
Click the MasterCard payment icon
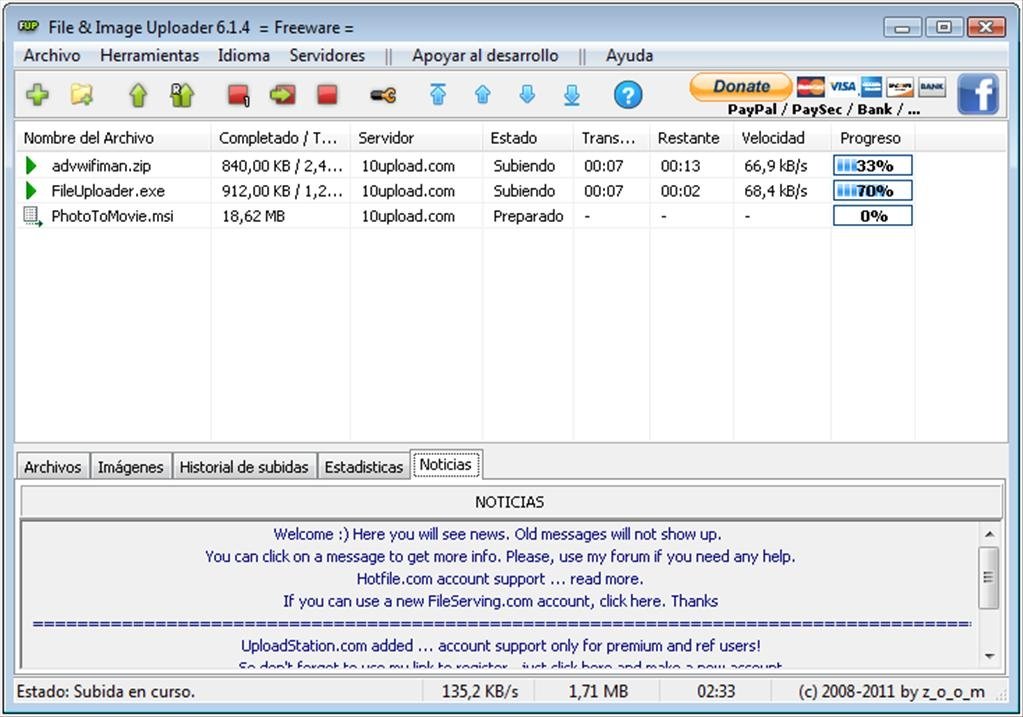pos(811,86)
